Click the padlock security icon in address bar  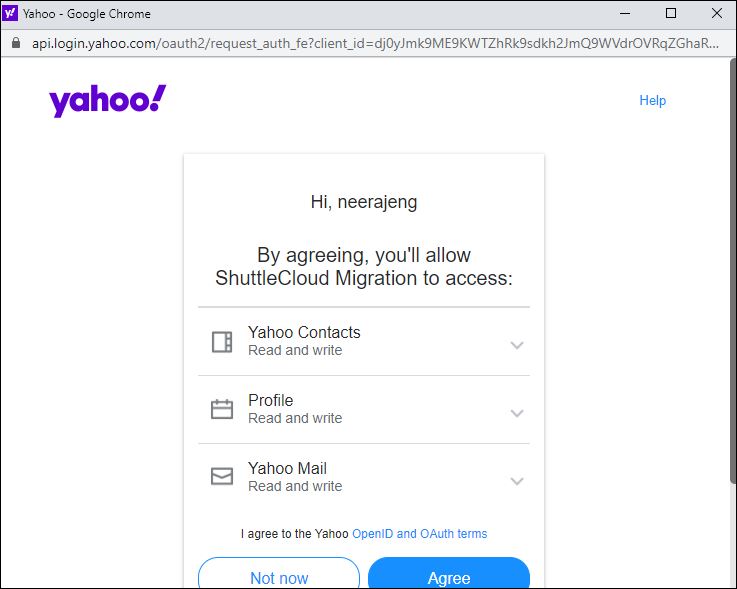16,43
